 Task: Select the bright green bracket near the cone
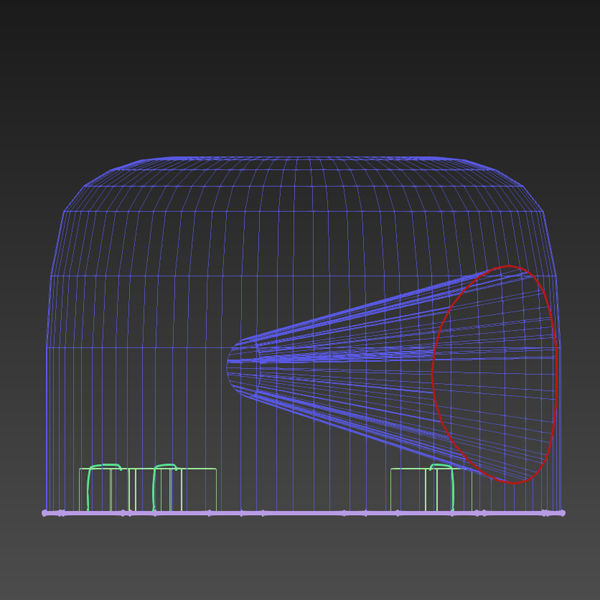click(x=442, y=487)
